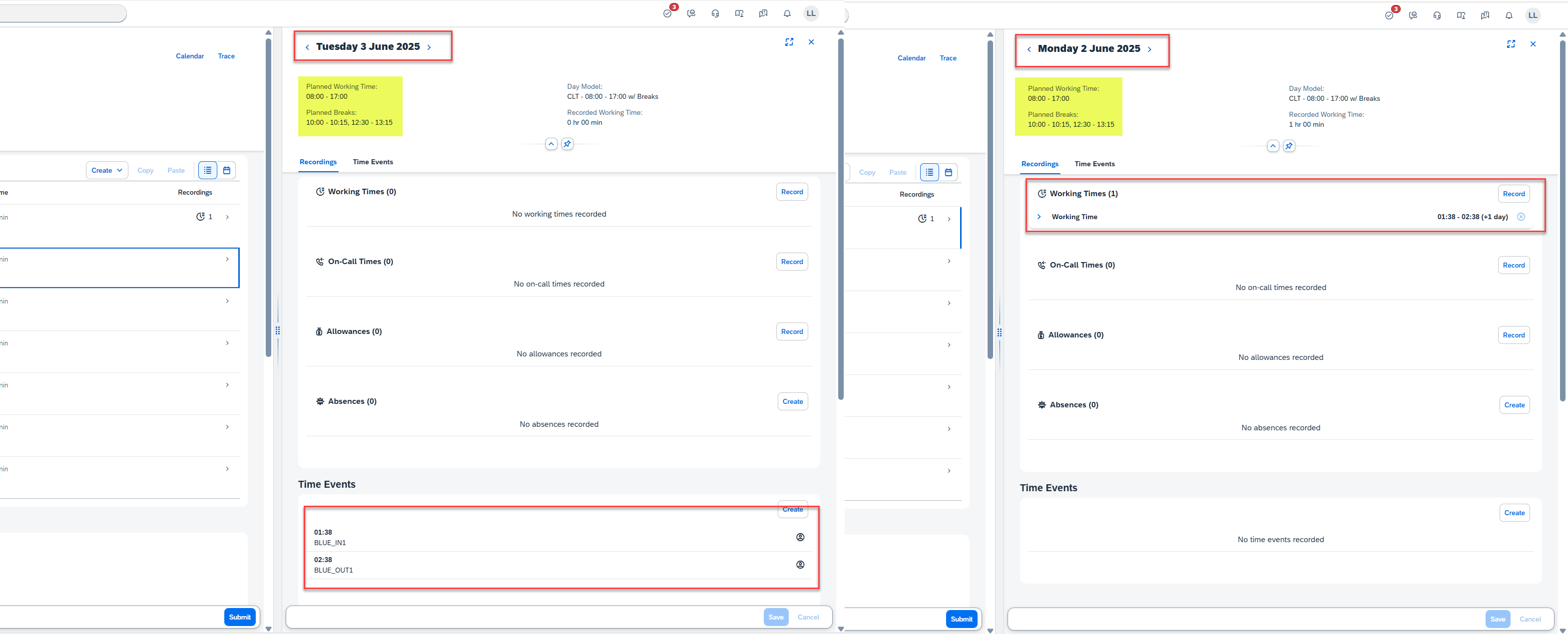The height and width of the screenshot is (634, 1568).
Task: Record Working Times on Tuesday 3 June
Action: pyautogui.click(x=792, y=192)
